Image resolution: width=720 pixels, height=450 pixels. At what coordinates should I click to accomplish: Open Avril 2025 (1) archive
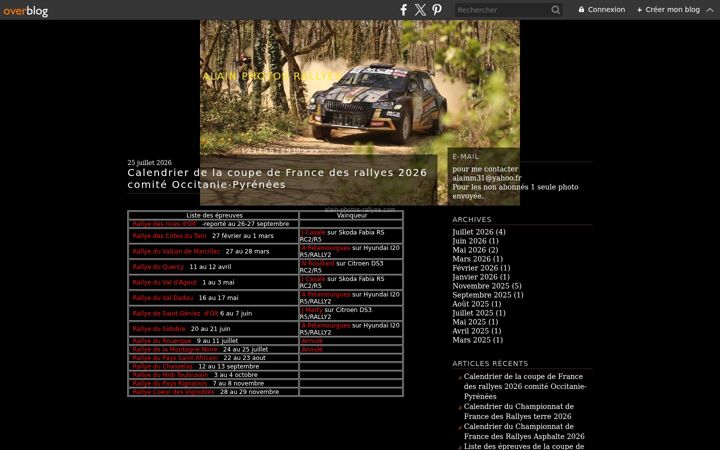tap(477, 331)
